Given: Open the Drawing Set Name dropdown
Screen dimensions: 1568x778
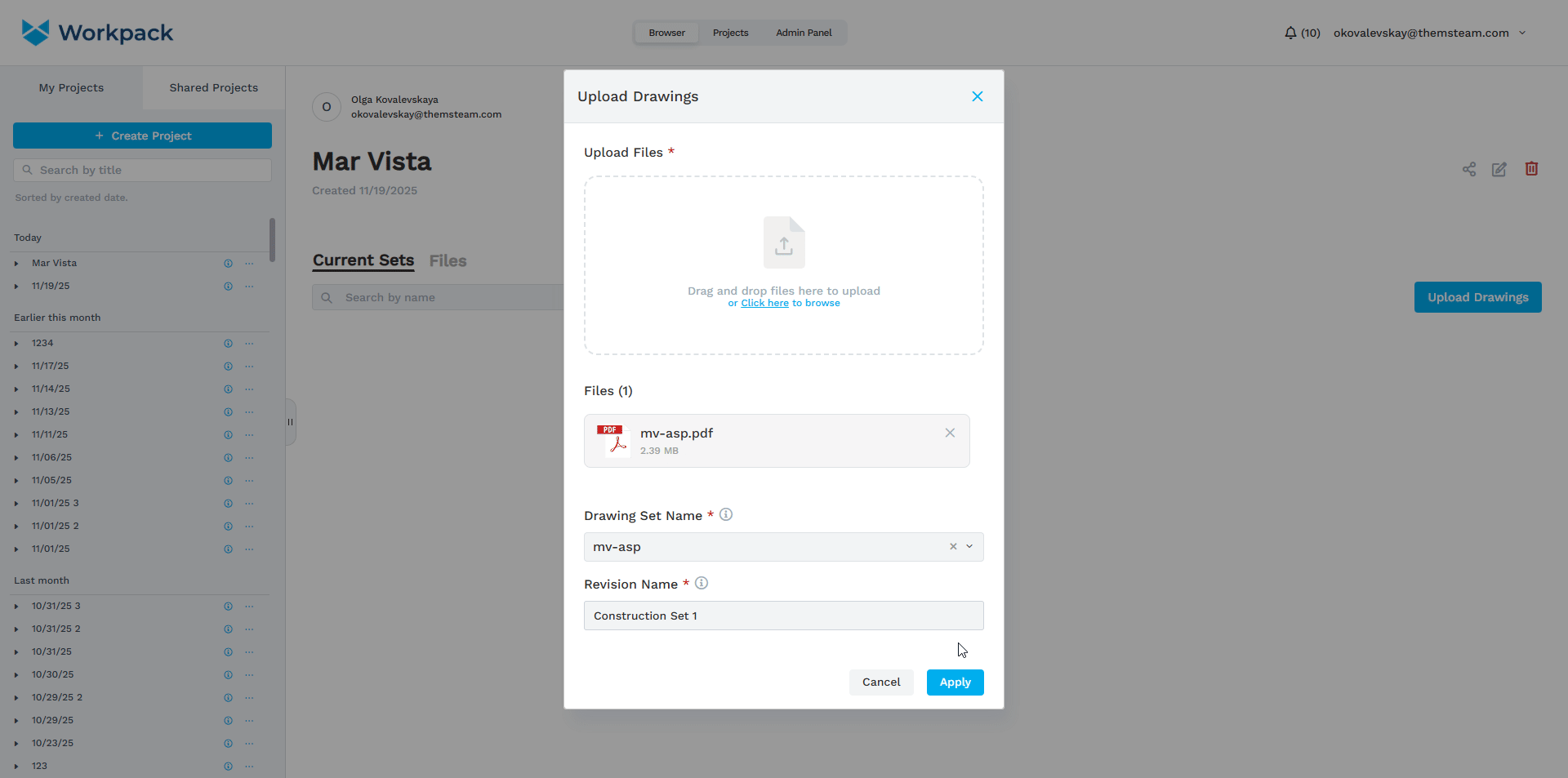Looking at the screenshot, I should pyautogui.click(x=969, y=547).
